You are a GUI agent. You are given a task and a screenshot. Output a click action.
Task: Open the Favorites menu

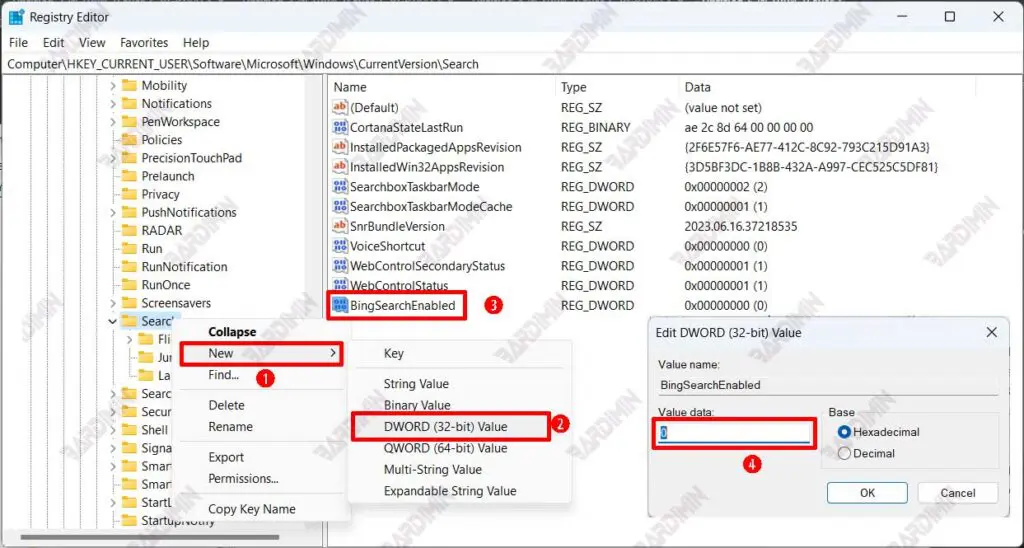tap(144, 42)
